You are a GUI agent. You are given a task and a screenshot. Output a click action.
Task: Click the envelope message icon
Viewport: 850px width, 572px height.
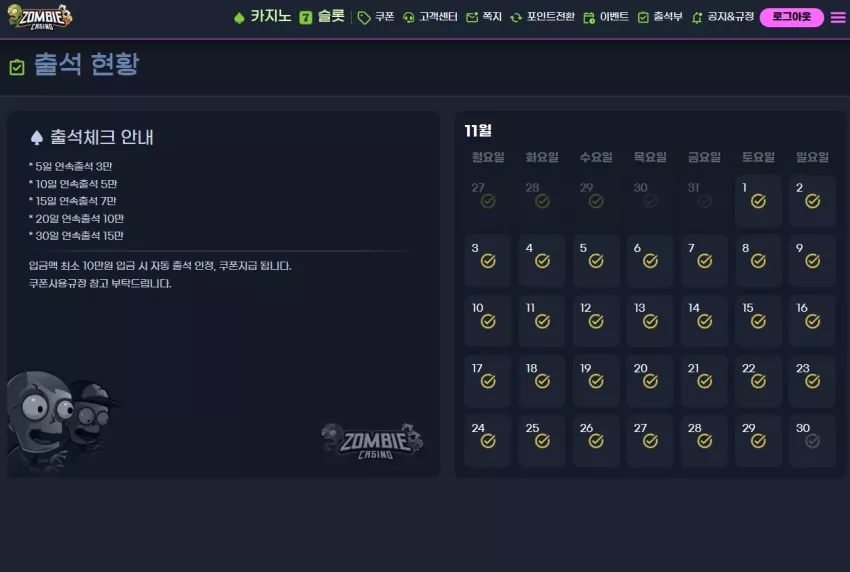tap(472, 18)
